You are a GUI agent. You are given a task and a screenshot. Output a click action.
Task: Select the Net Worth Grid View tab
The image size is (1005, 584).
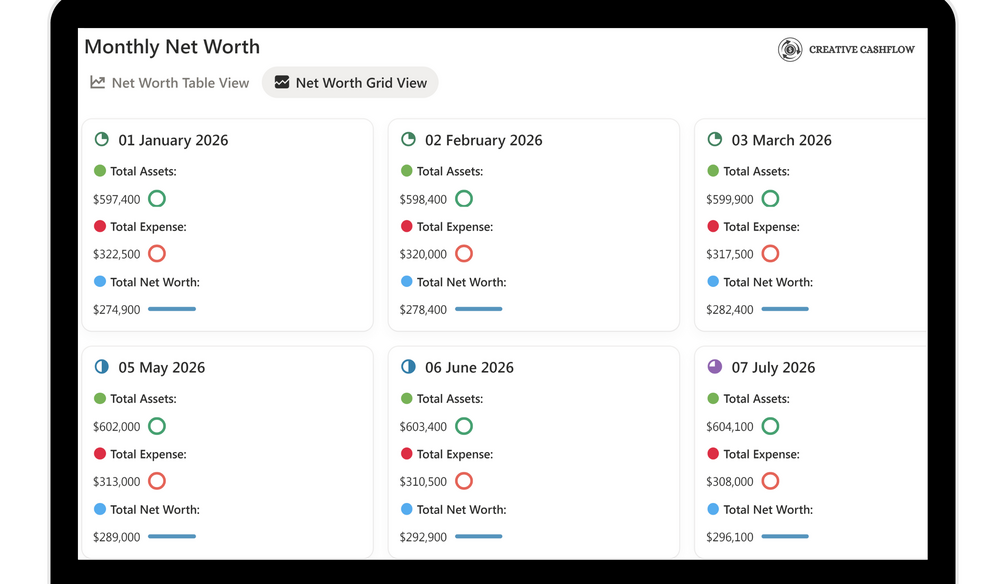coord(350,83)
